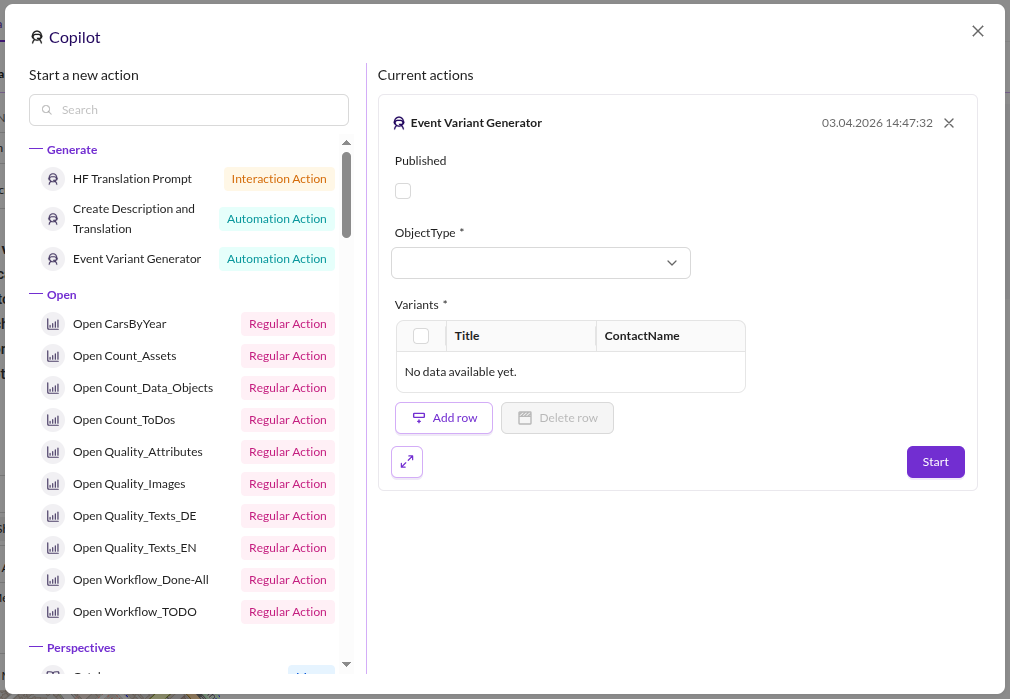The width and height of the screenshot is (1010, 699).
Task: Click the action list scrollbar thumb
Action: click(x=347, y=195)
